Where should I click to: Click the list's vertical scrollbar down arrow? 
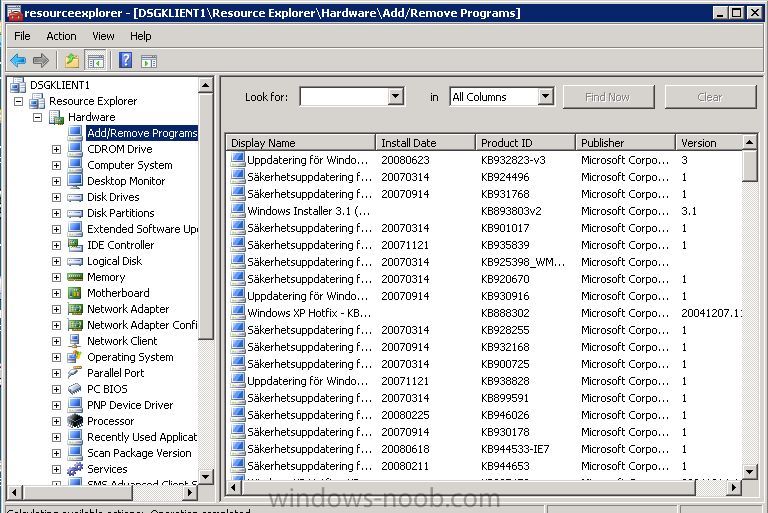(x=749, y=472)
